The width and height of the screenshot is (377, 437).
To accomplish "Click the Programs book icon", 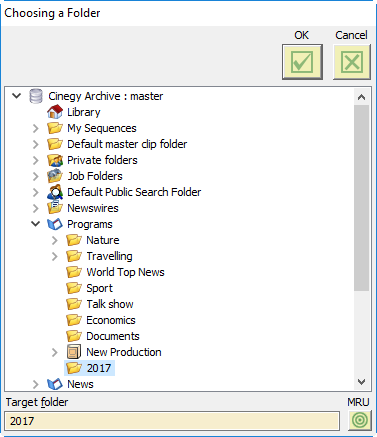I will [x=55, y=224].
